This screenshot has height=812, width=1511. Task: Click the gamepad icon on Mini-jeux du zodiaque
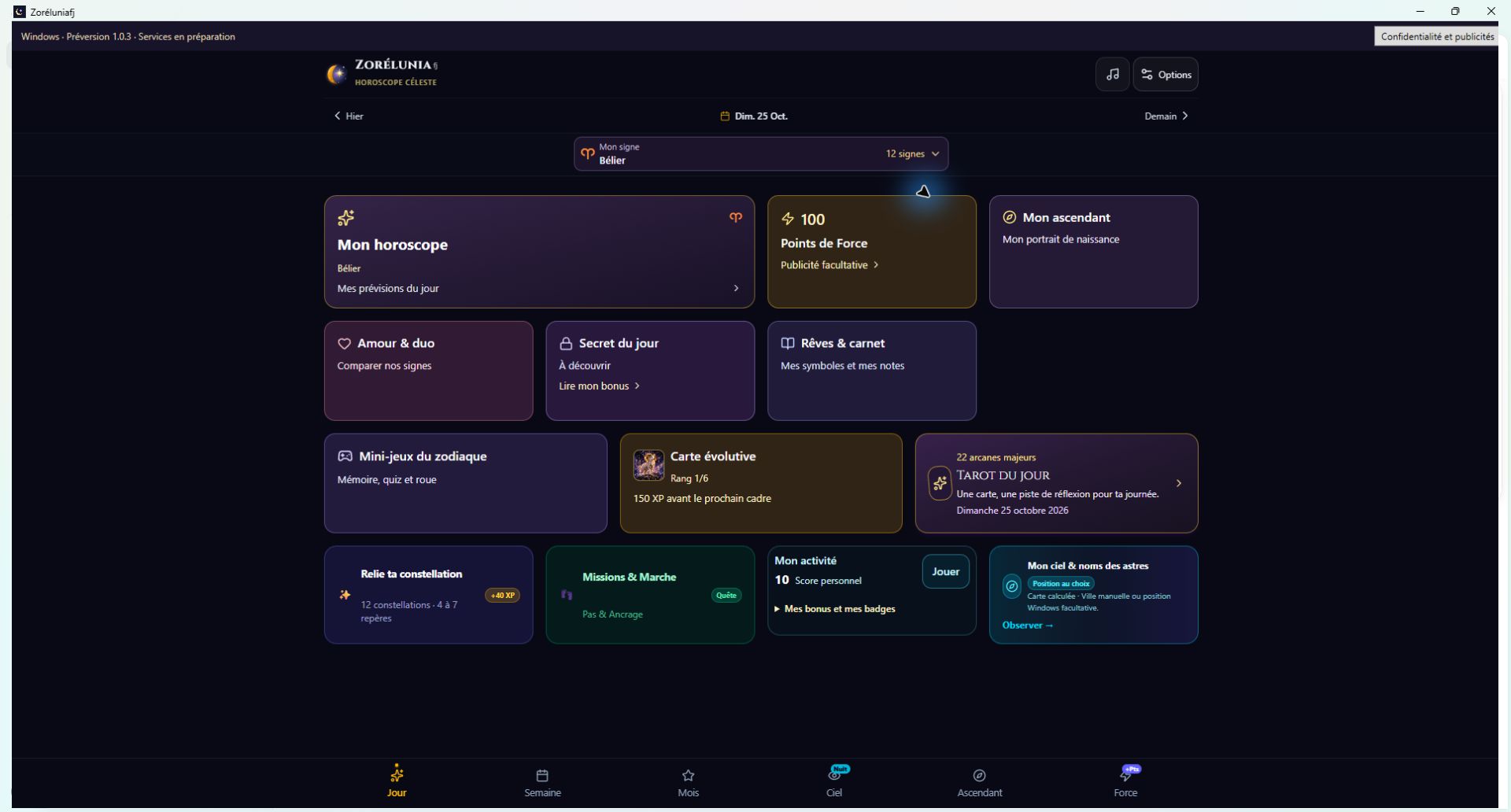pyautogui.click(x=345, y=456)
